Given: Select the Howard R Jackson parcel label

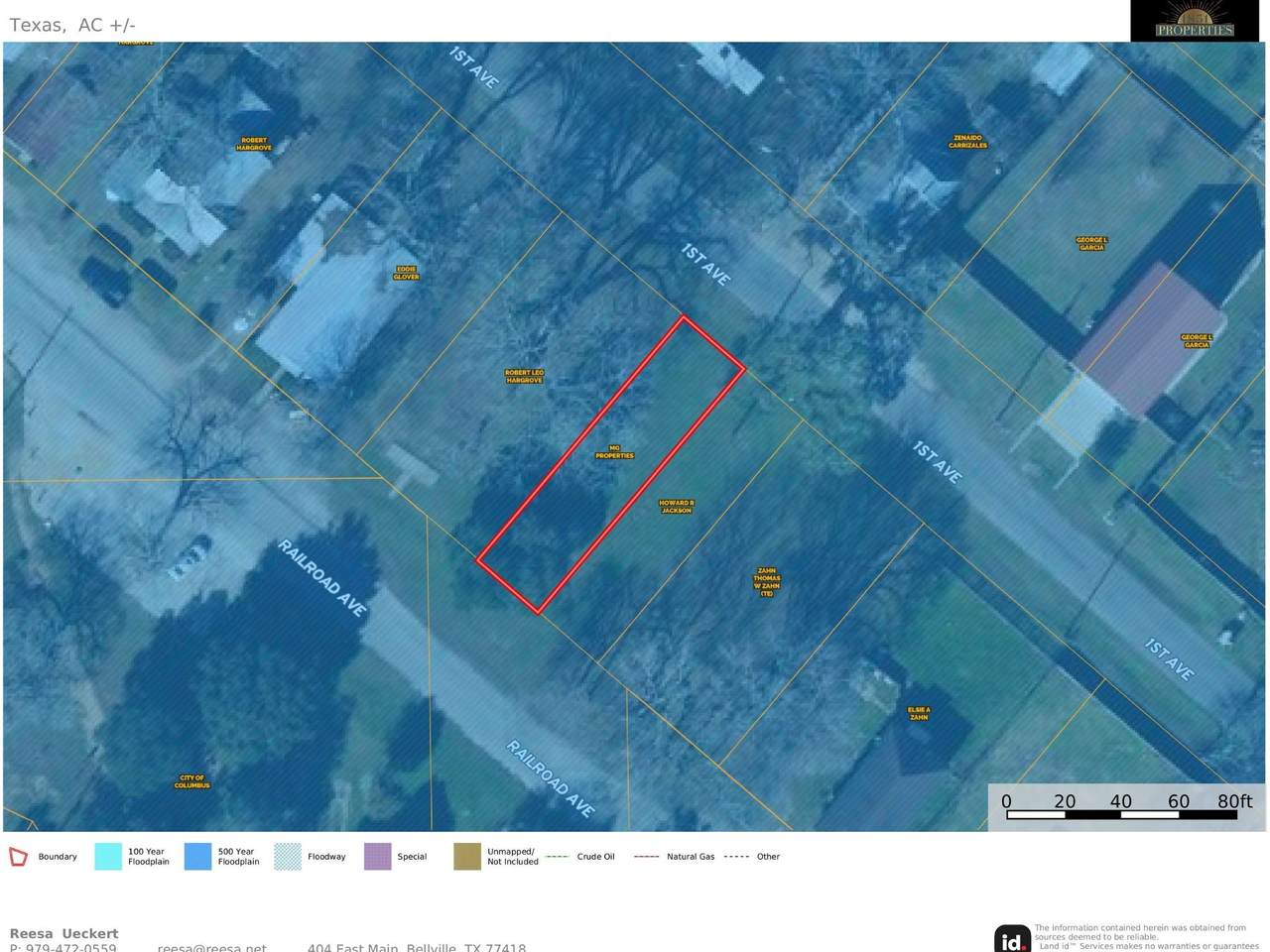Looking at the screenshot, I should (x=676, y=507).
